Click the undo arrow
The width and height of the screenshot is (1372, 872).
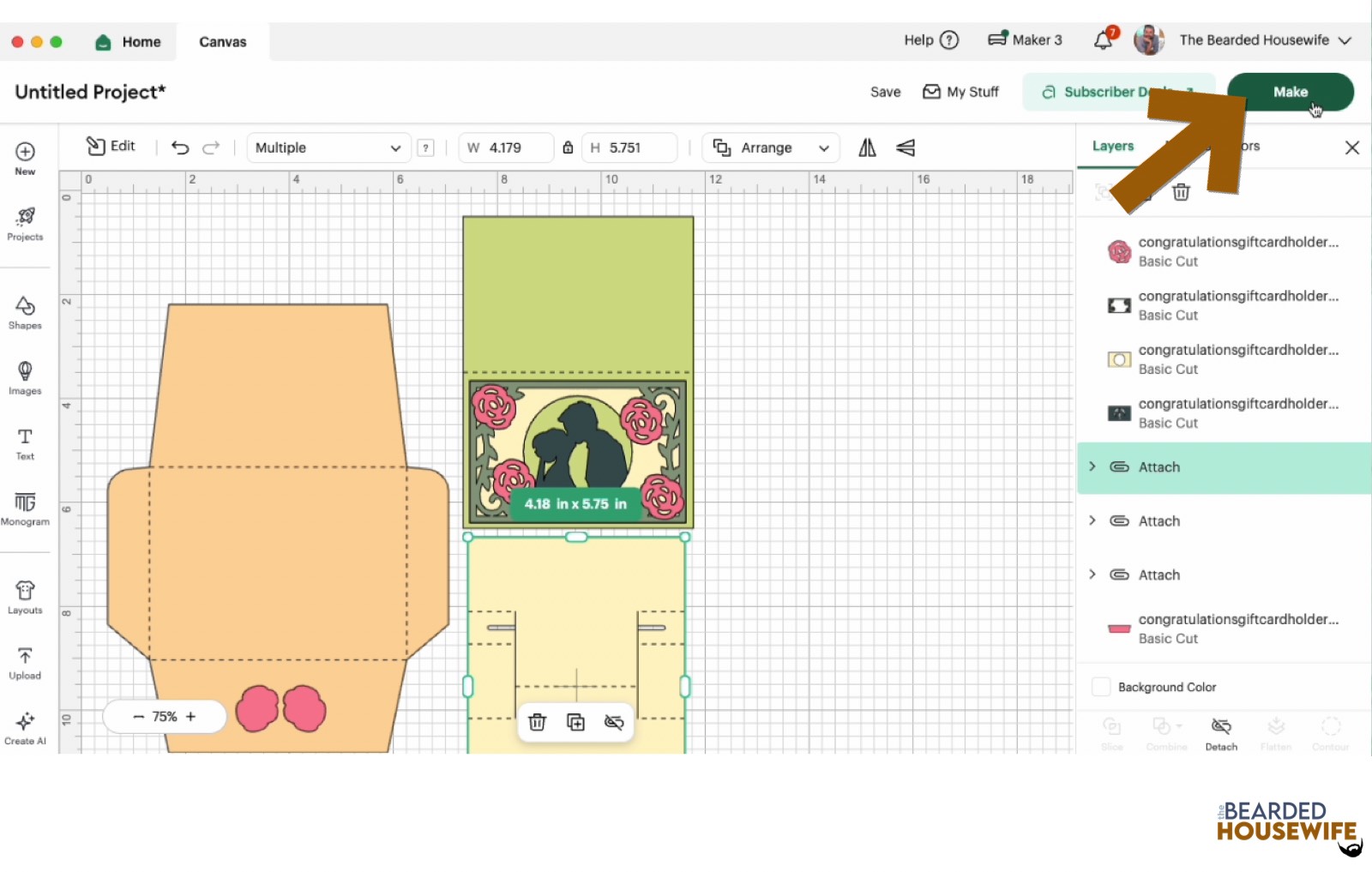pos(180,147)
